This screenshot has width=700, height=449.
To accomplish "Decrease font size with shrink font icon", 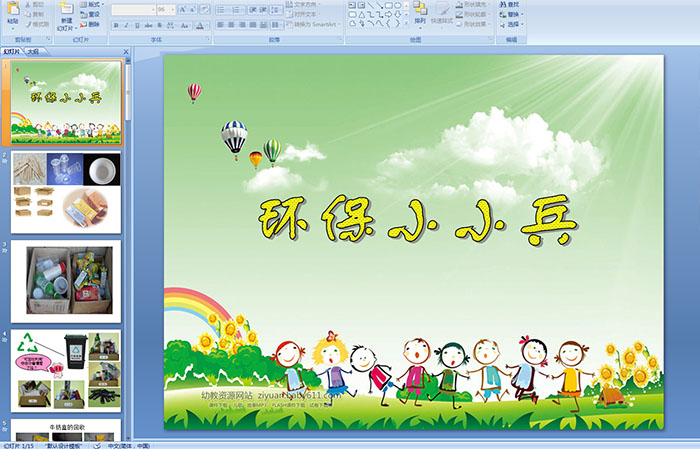I will [193, 9].
